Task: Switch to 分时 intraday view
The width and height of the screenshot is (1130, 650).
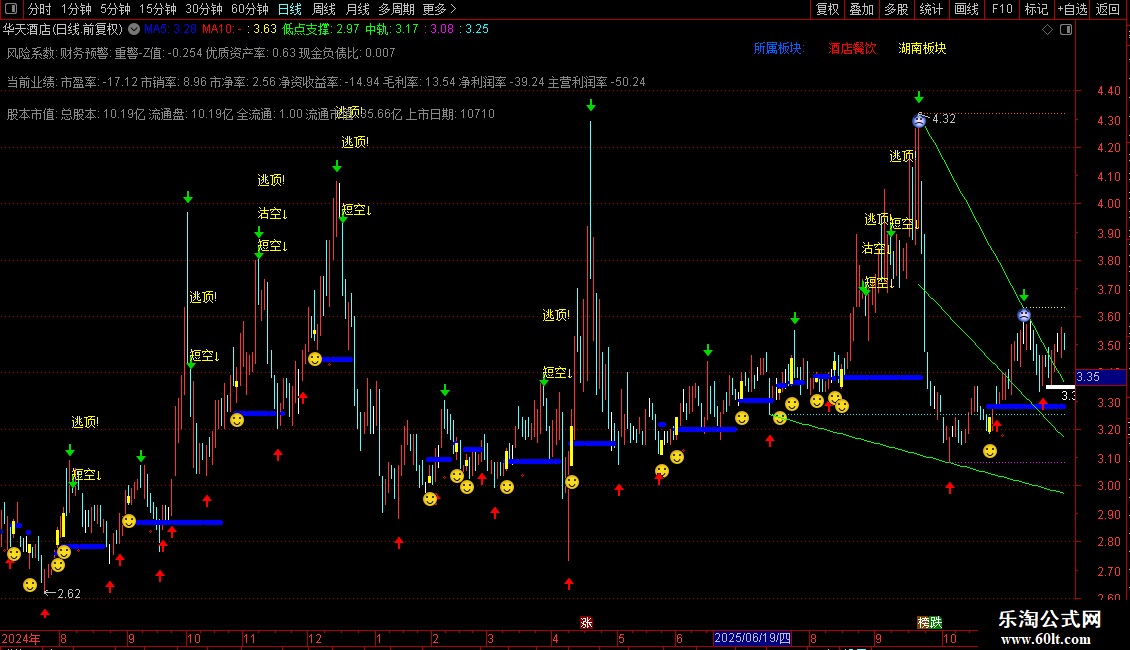Action: pyautogui.click(x=40, y=9)
